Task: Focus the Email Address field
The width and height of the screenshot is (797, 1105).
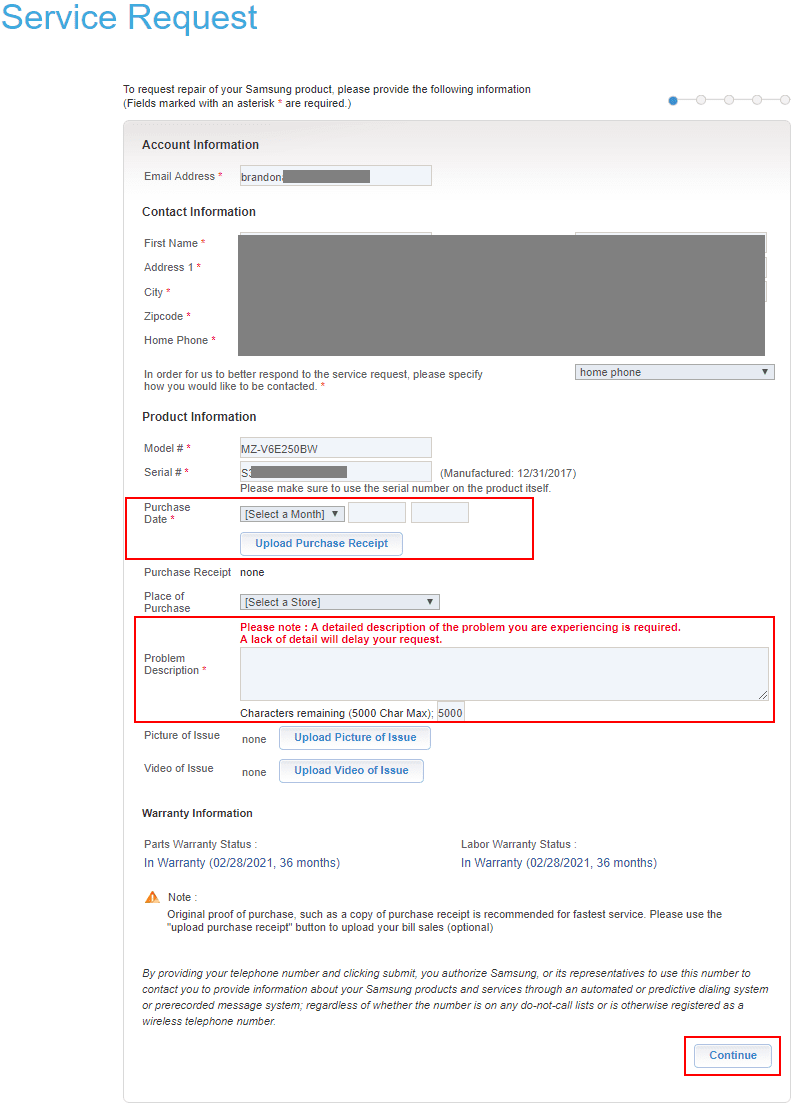Action: click(335, 176)
